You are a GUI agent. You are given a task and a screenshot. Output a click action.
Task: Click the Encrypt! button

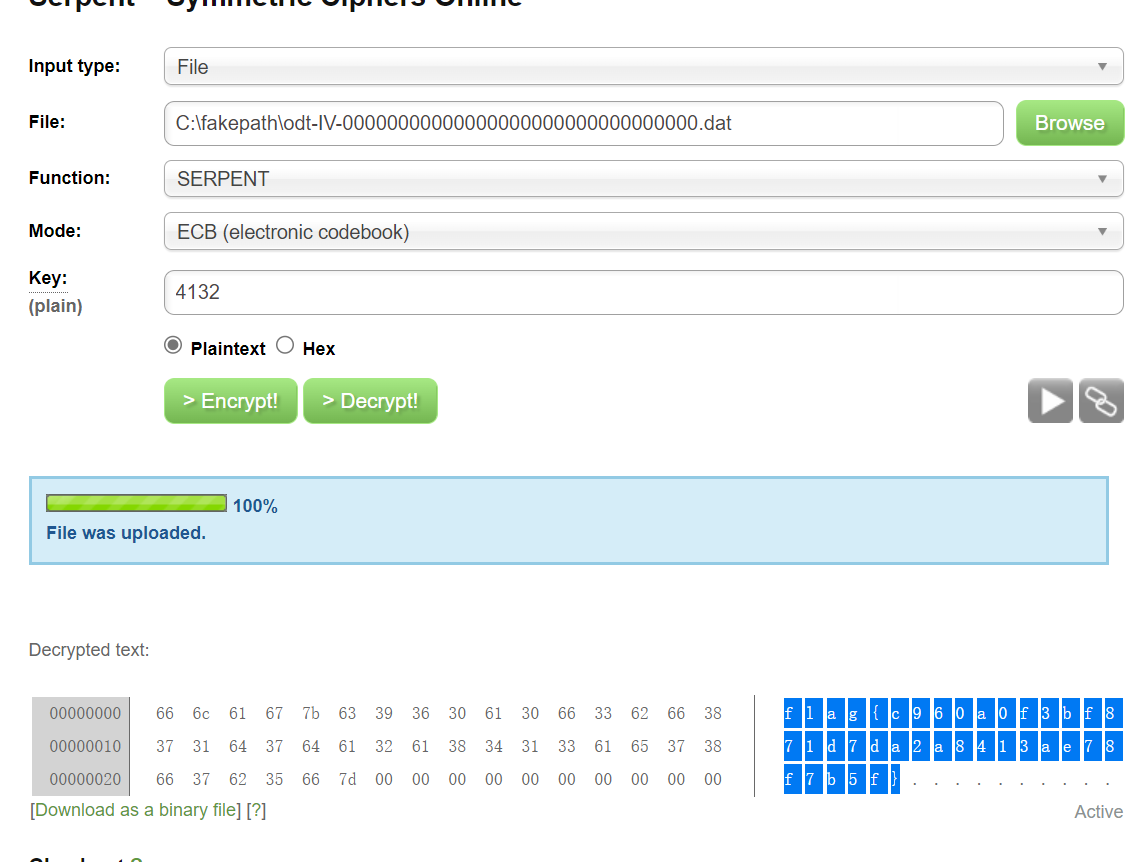tap(230, 400)
